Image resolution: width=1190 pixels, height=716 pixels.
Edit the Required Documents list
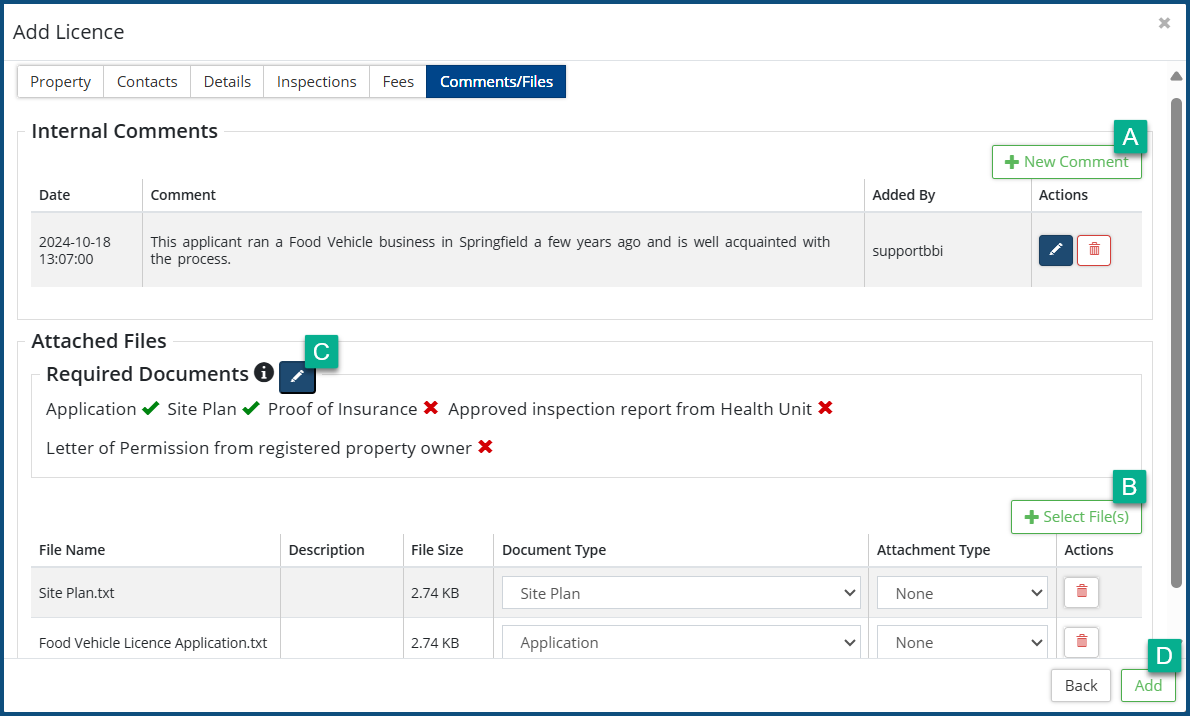297,377
